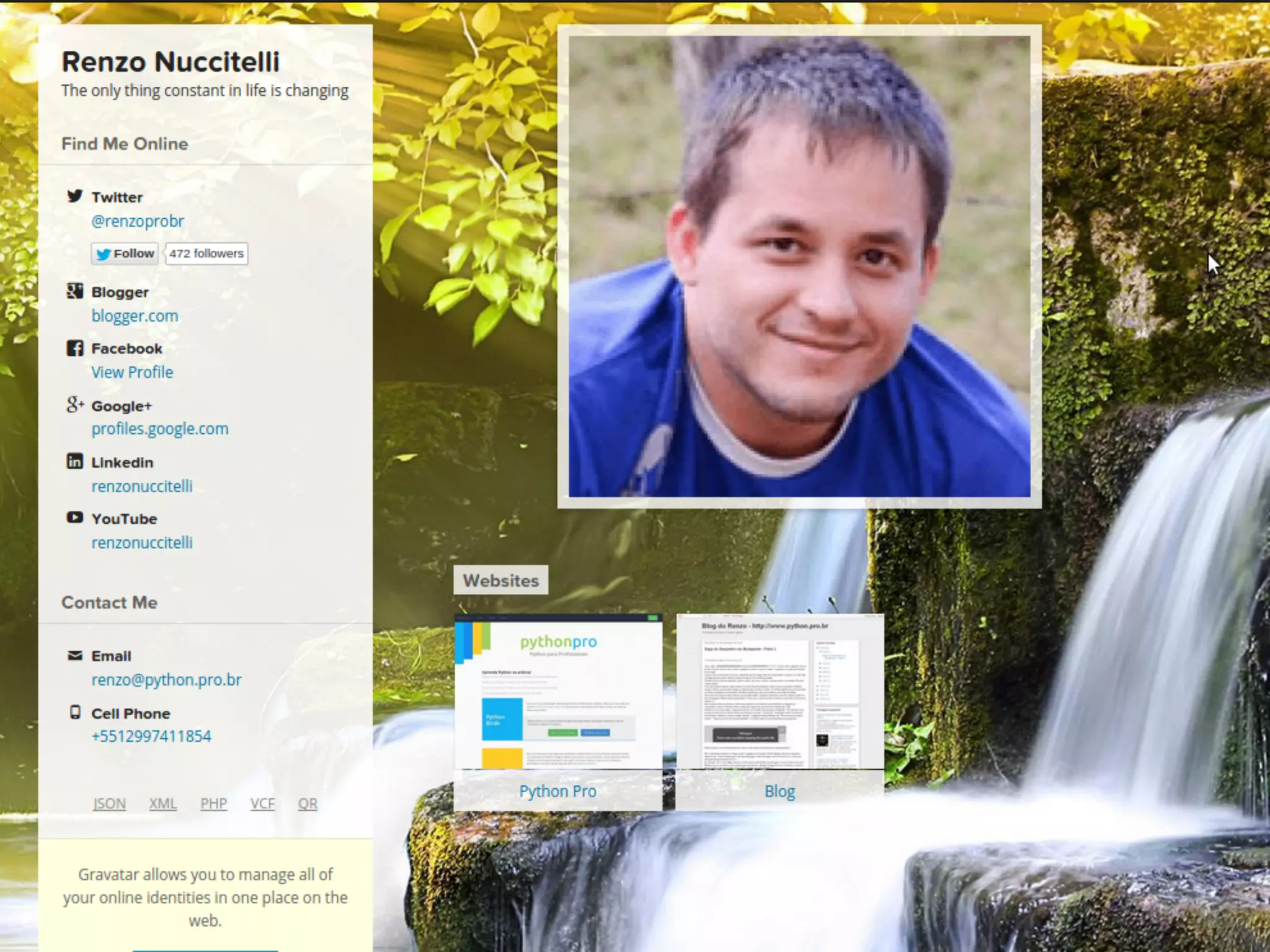Click the Cell Phone label
1270x952 pixels.
(x=131, y=713)
